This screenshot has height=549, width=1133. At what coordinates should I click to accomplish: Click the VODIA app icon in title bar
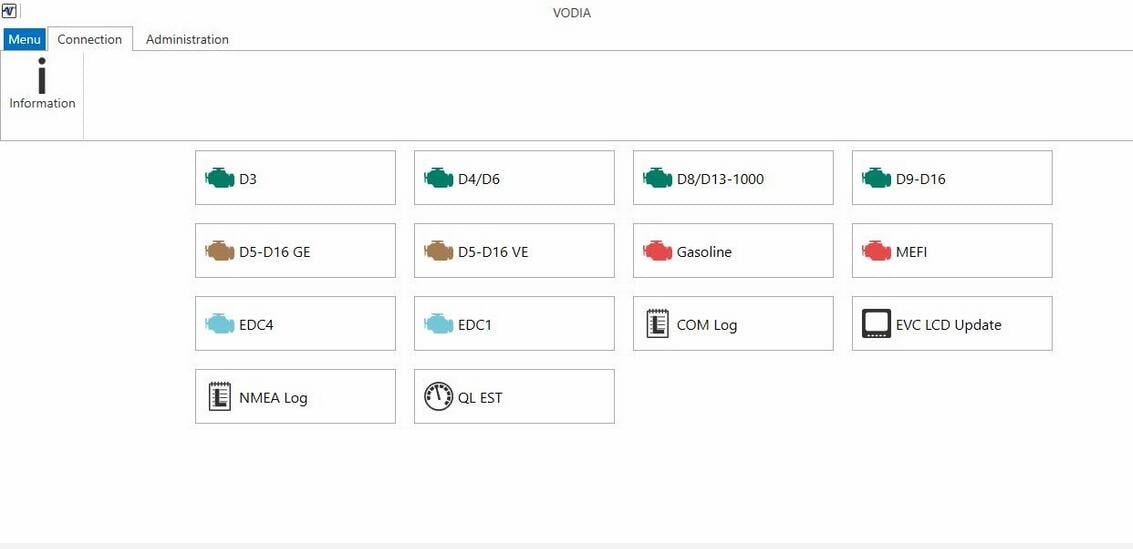(9, 12)
